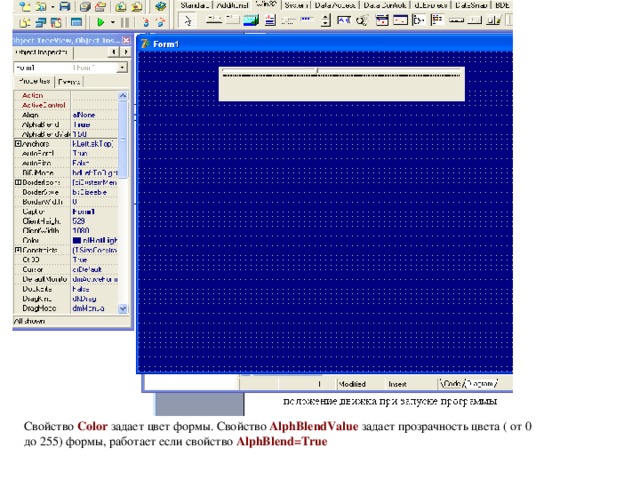Click the New Items toolbar icon
640x480 pixels.
pyautogui.click(x=25, y=6)
